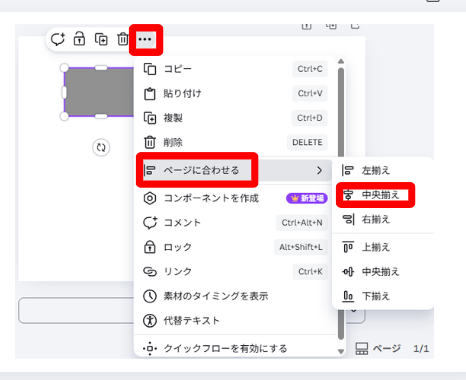Select ロック menu entry
This screenshot has height=380, width=466.
click(235, 247)
